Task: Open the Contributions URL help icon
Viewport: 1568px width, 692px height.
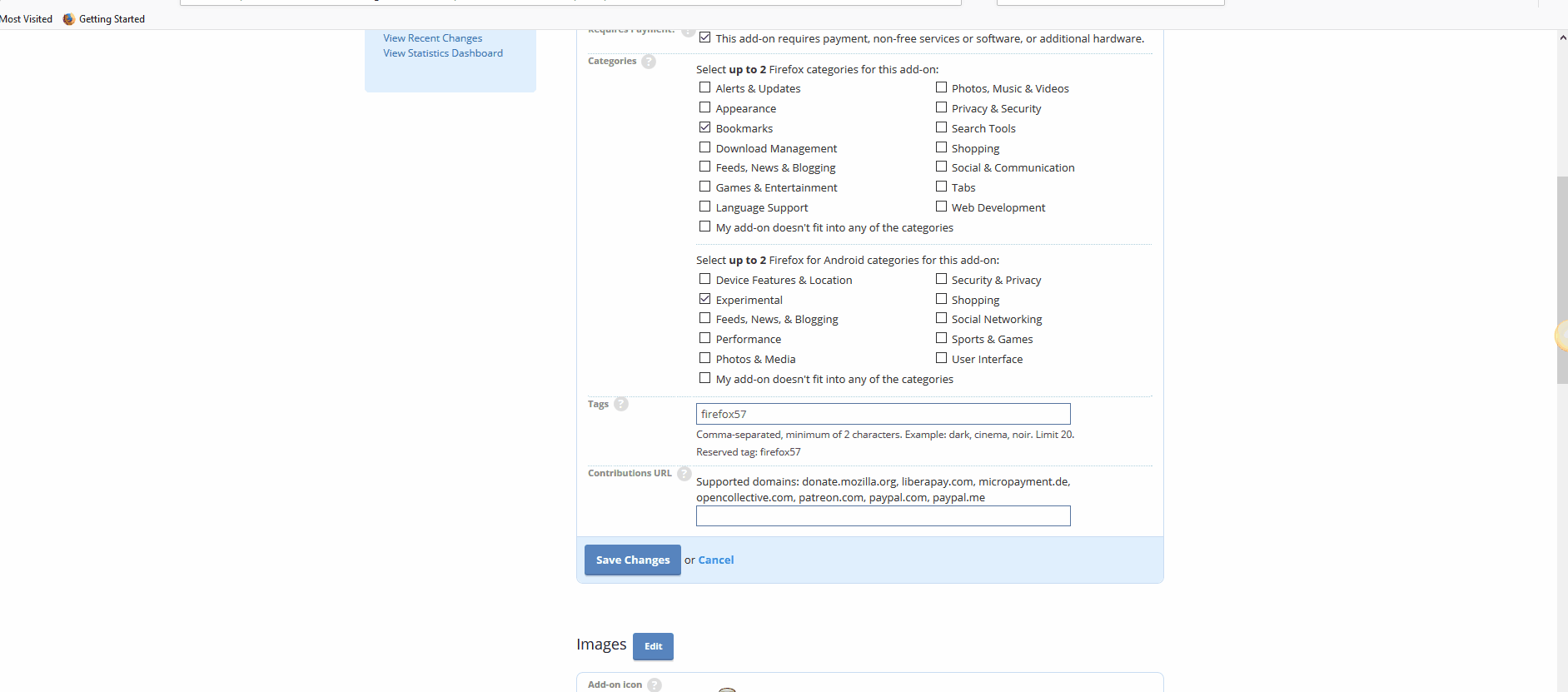Action: tap(684, 473)
